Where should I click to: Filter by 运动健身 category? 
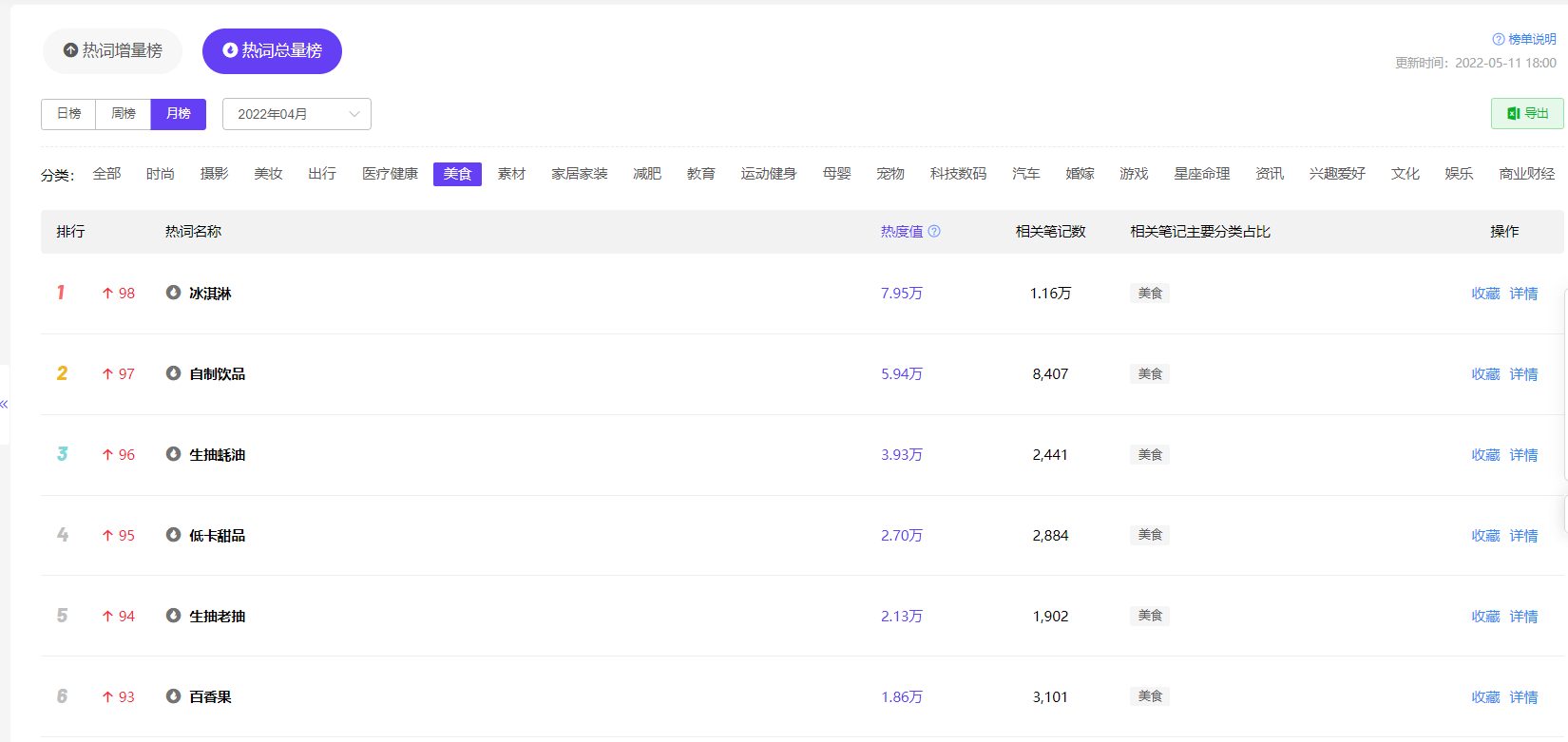coord(769,174)
